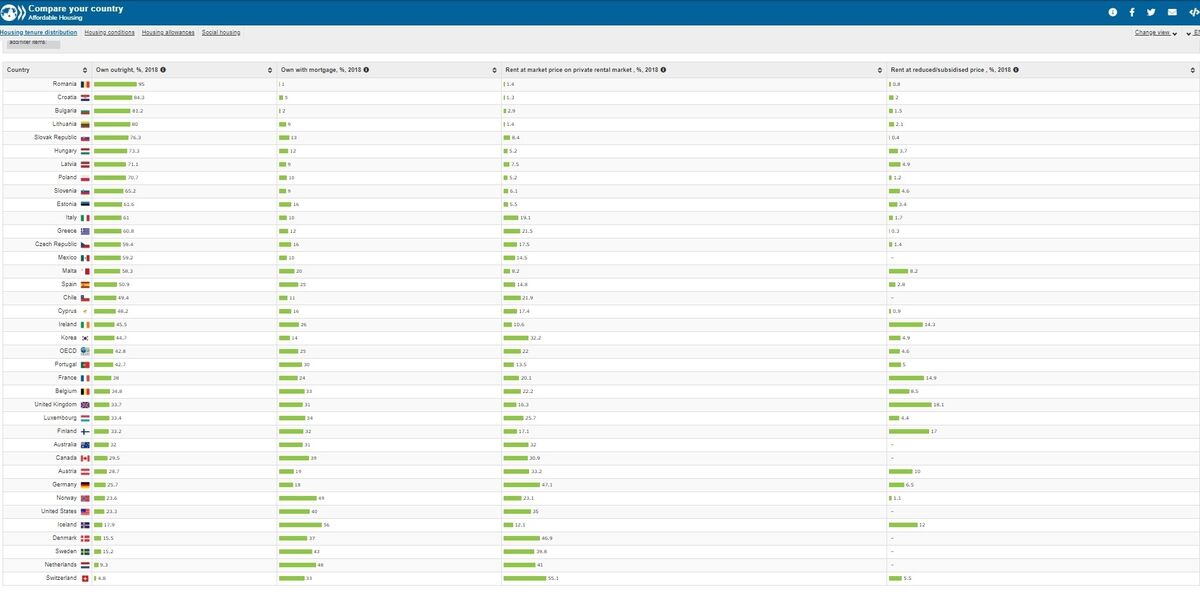Show info for Own with mortgage column

(366, 70)
